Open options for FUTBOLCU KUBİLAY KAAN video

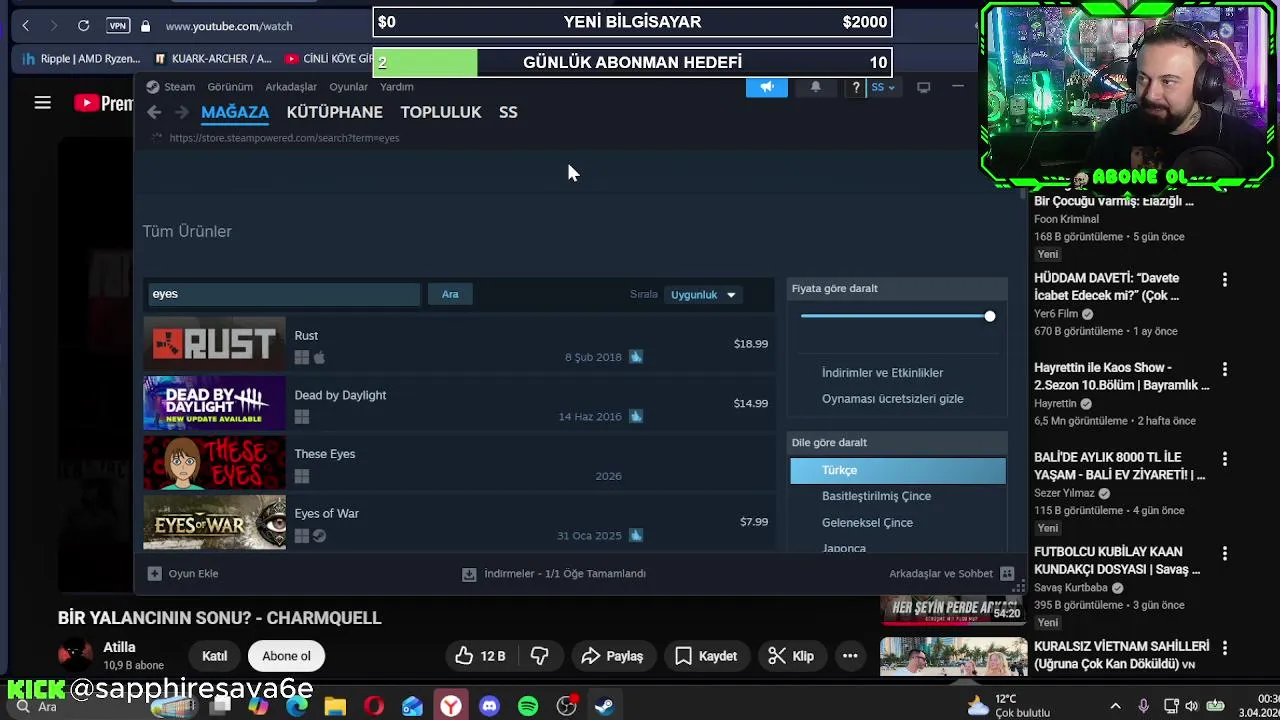pos(1225,554)
